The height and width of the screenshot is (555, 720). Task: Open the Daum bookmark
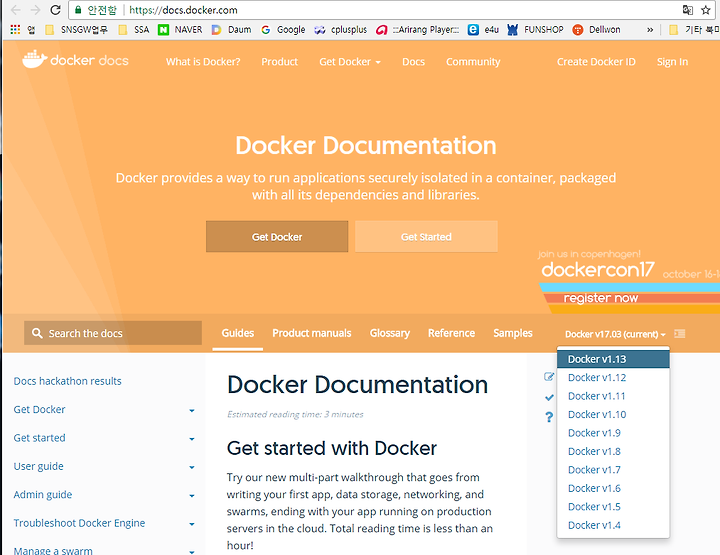tap(231, 29)
